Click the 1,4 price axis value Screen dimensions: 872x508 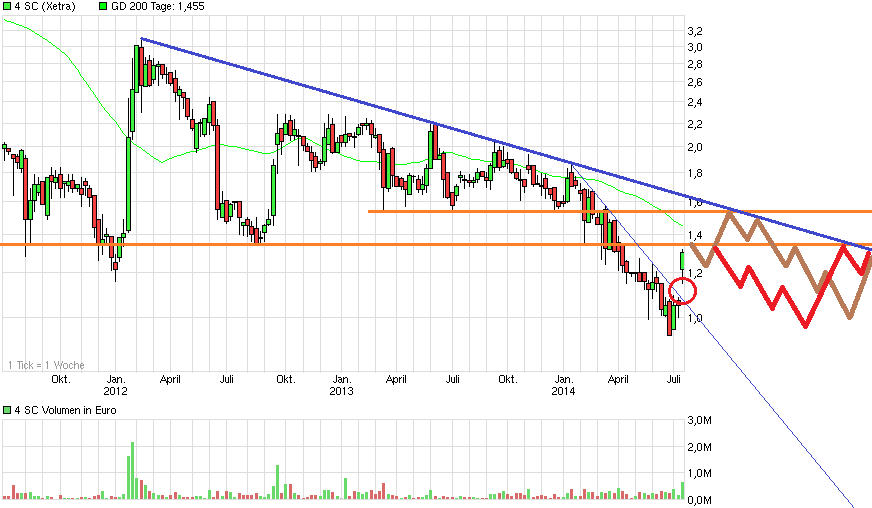[695, 235]
